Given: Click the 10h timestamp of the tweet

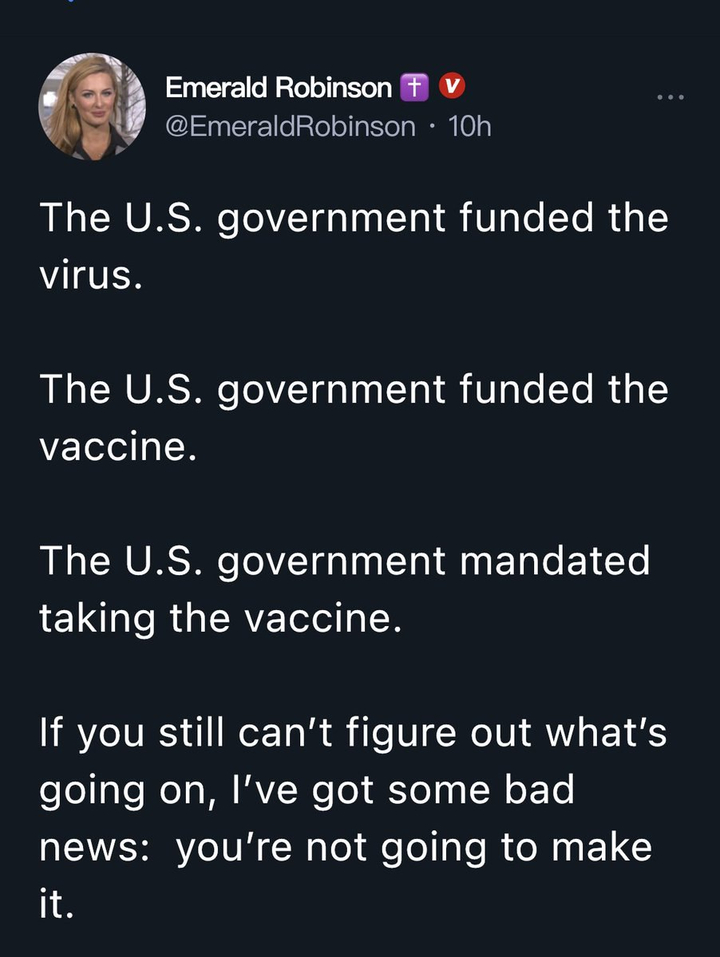Looking at the screenshot, I should point(471,126).
